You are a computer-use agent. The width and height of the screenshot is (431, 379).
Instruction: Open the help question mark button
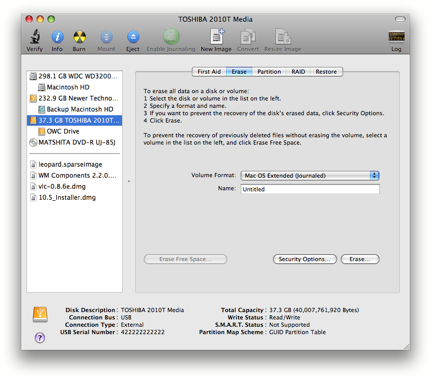40,338
